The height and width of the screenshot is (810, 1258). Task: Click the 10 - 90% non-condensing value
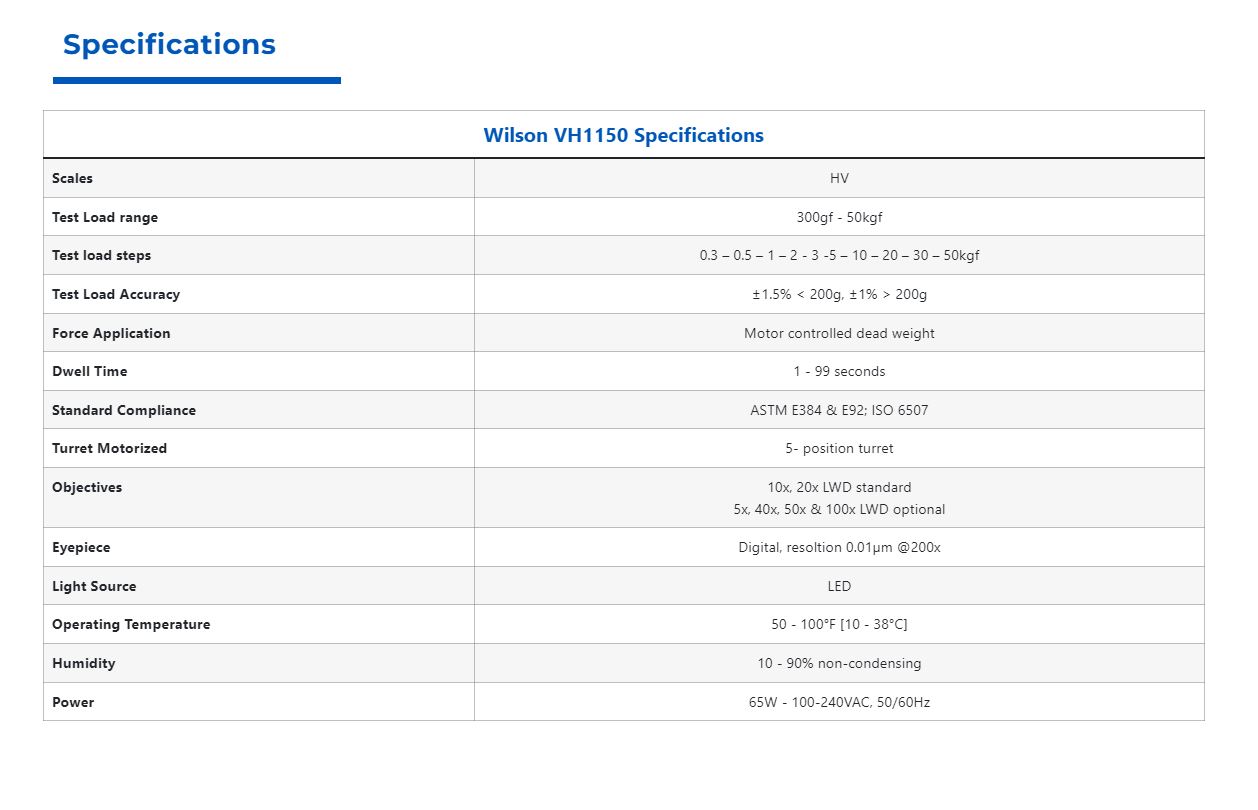(839, 663)
